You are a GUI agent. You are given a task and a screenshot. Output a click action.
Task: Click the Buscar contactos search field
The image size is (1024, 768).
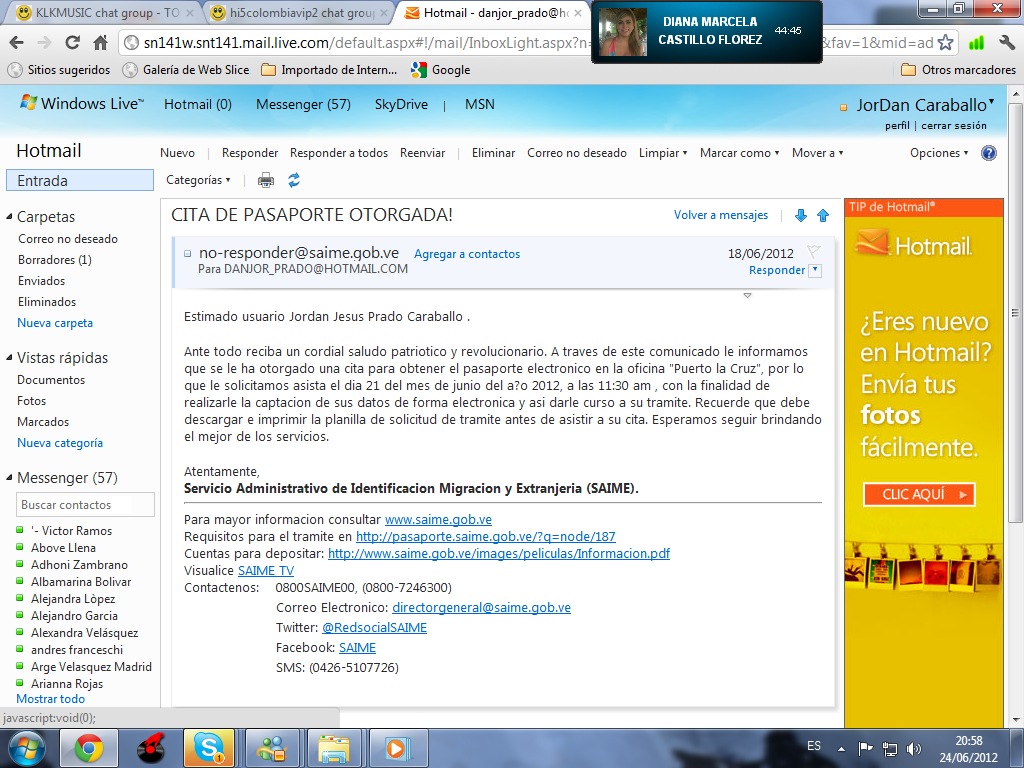click(85, 505)
